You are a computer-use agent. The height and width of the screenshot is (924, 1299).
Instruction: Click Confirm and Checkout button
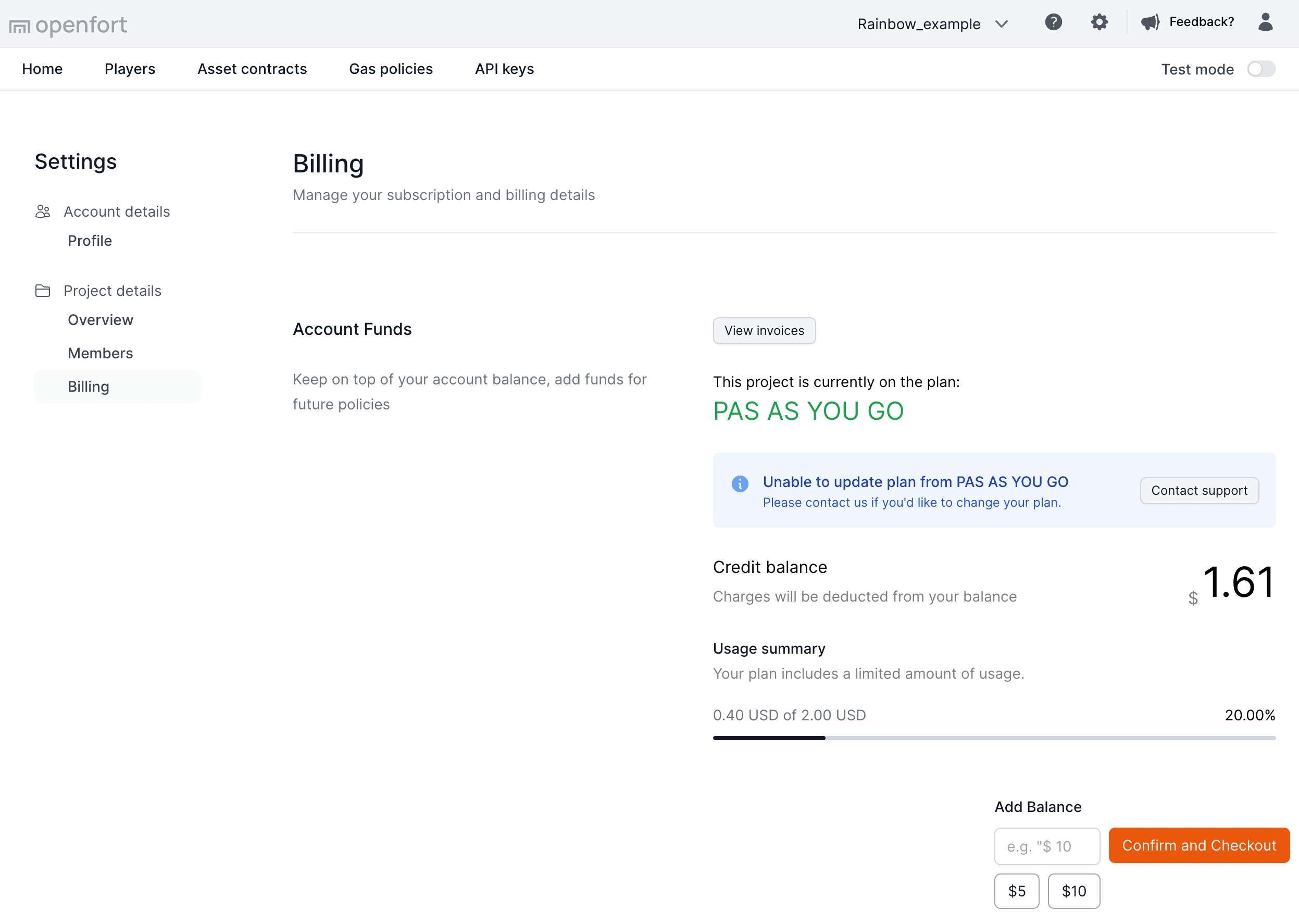1198,845
